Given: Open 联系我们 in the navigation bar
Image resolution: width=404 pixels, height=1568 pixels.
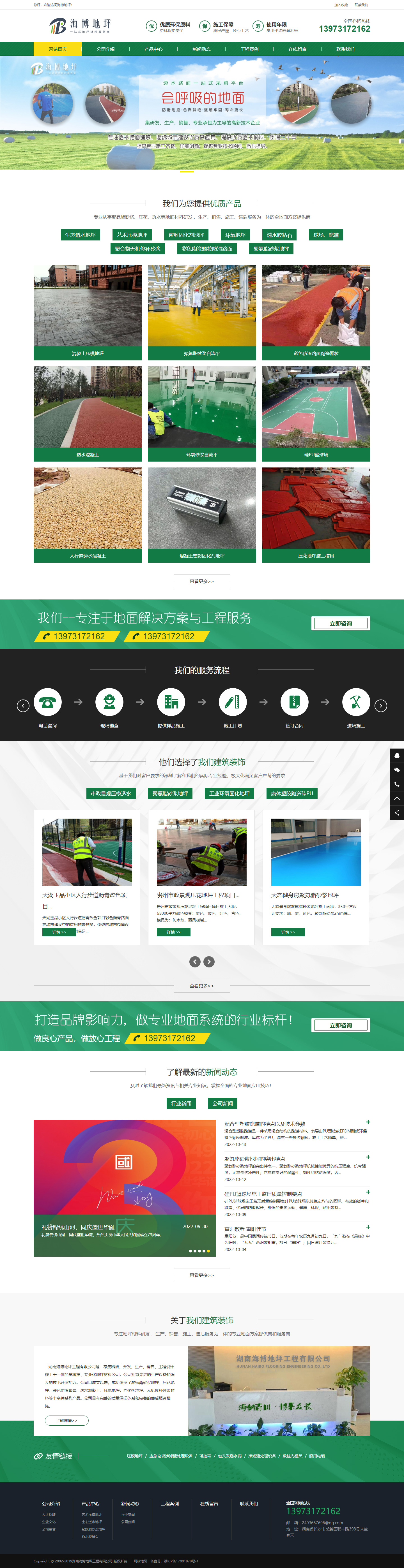Looking at the screenshot, I should (345, 49).
